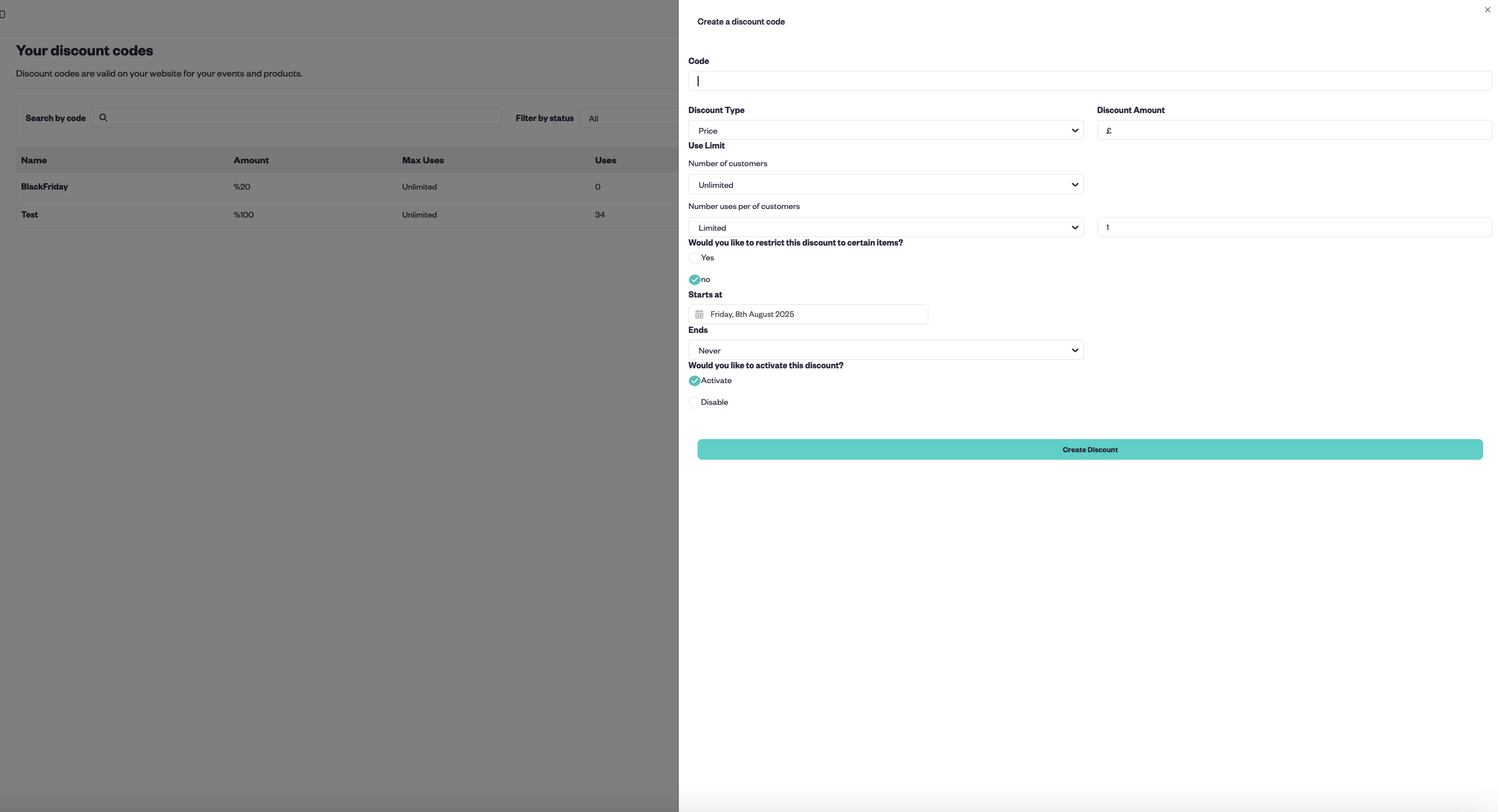Click the sidebar toggle icon at top left
Image resolution: width=1498 pixels, height=812 pixels.
pos(2,14)
